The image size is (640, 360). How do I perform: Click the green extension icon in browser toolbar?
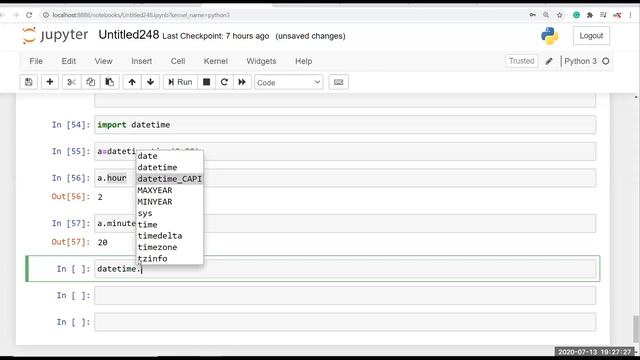point(576,15)
